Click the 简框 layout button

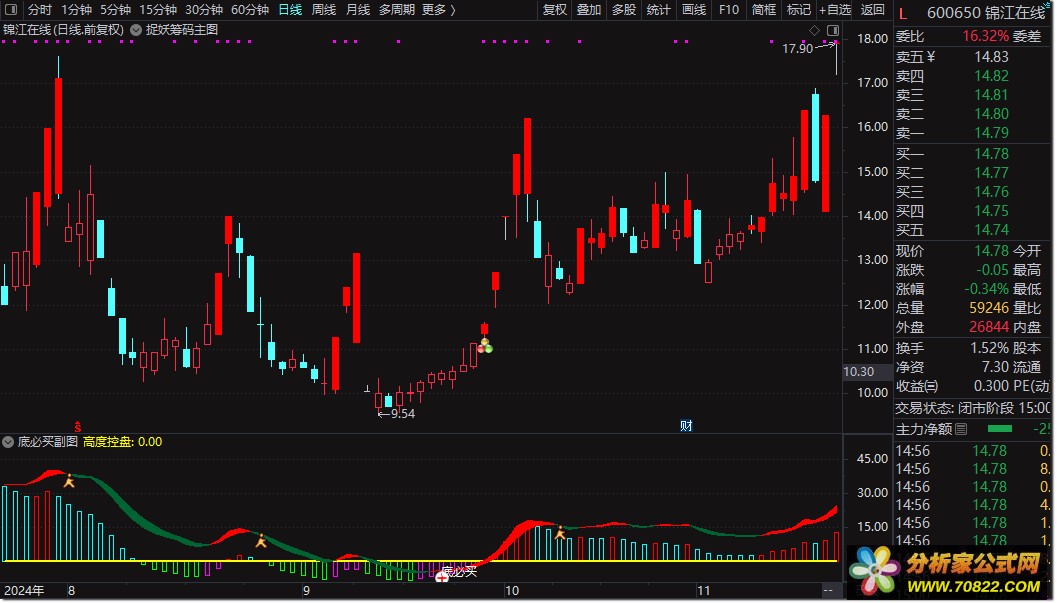tap(764, 10)
